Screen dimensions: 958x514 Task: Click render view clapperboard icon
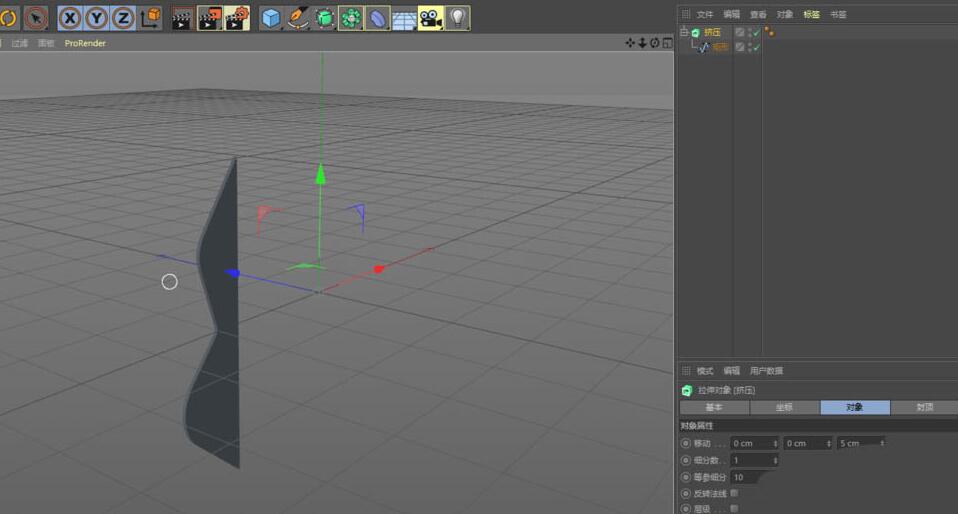click(181, 19)
